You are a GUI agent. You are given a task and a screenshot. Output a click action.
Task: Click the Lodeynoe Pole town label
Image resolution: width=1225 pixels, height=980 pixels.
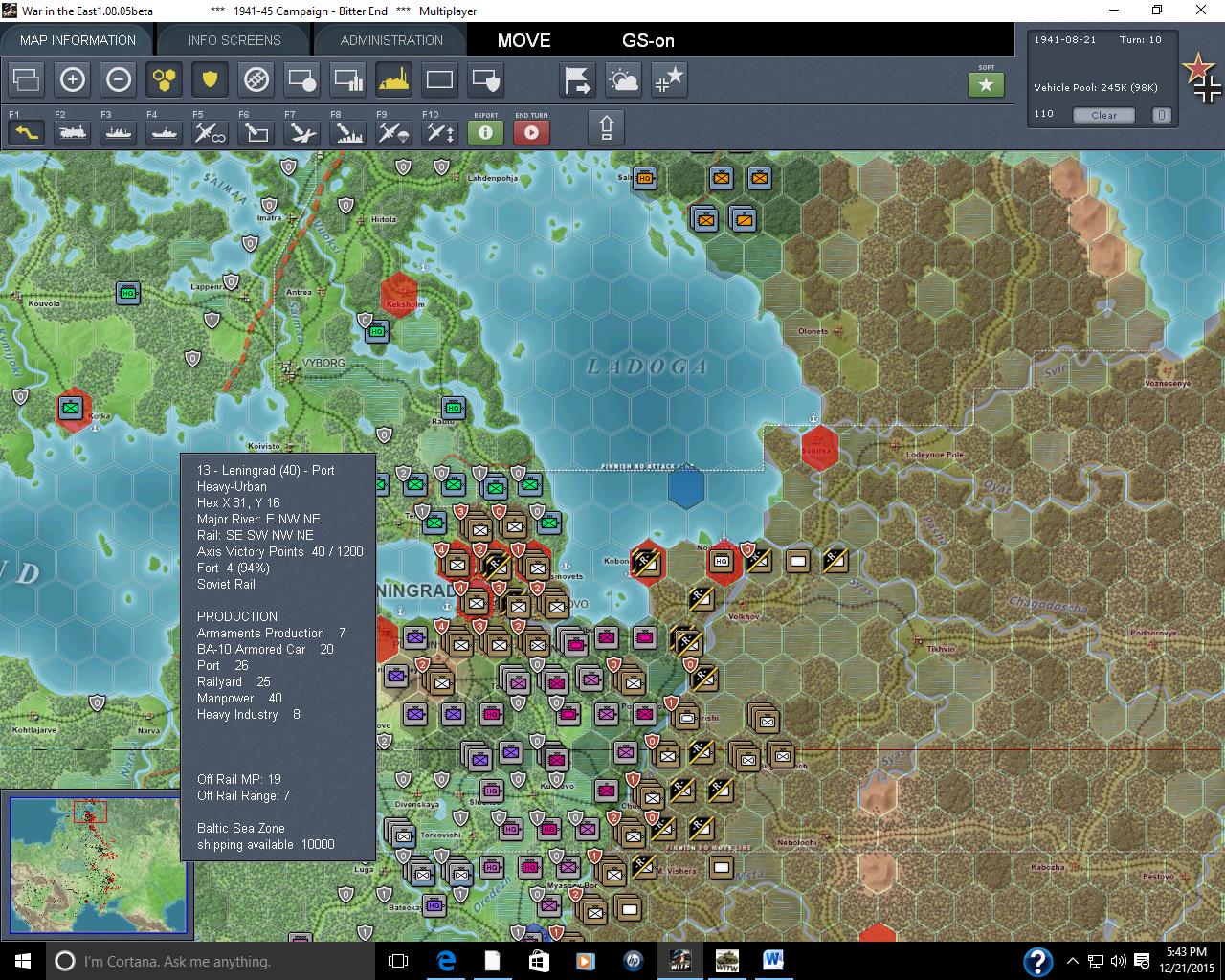pos(935,455)
